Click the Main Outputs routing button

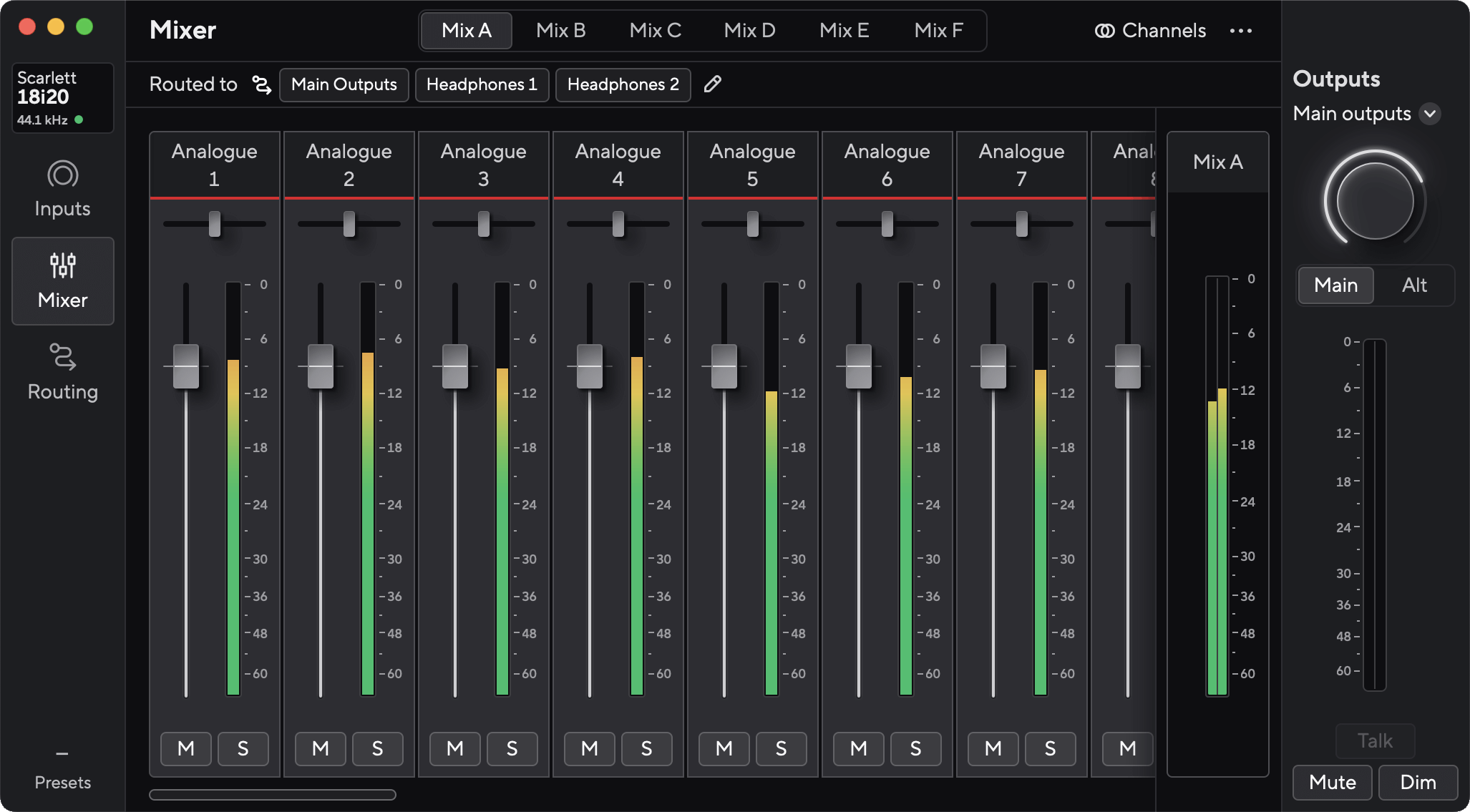tap(344, 84)
